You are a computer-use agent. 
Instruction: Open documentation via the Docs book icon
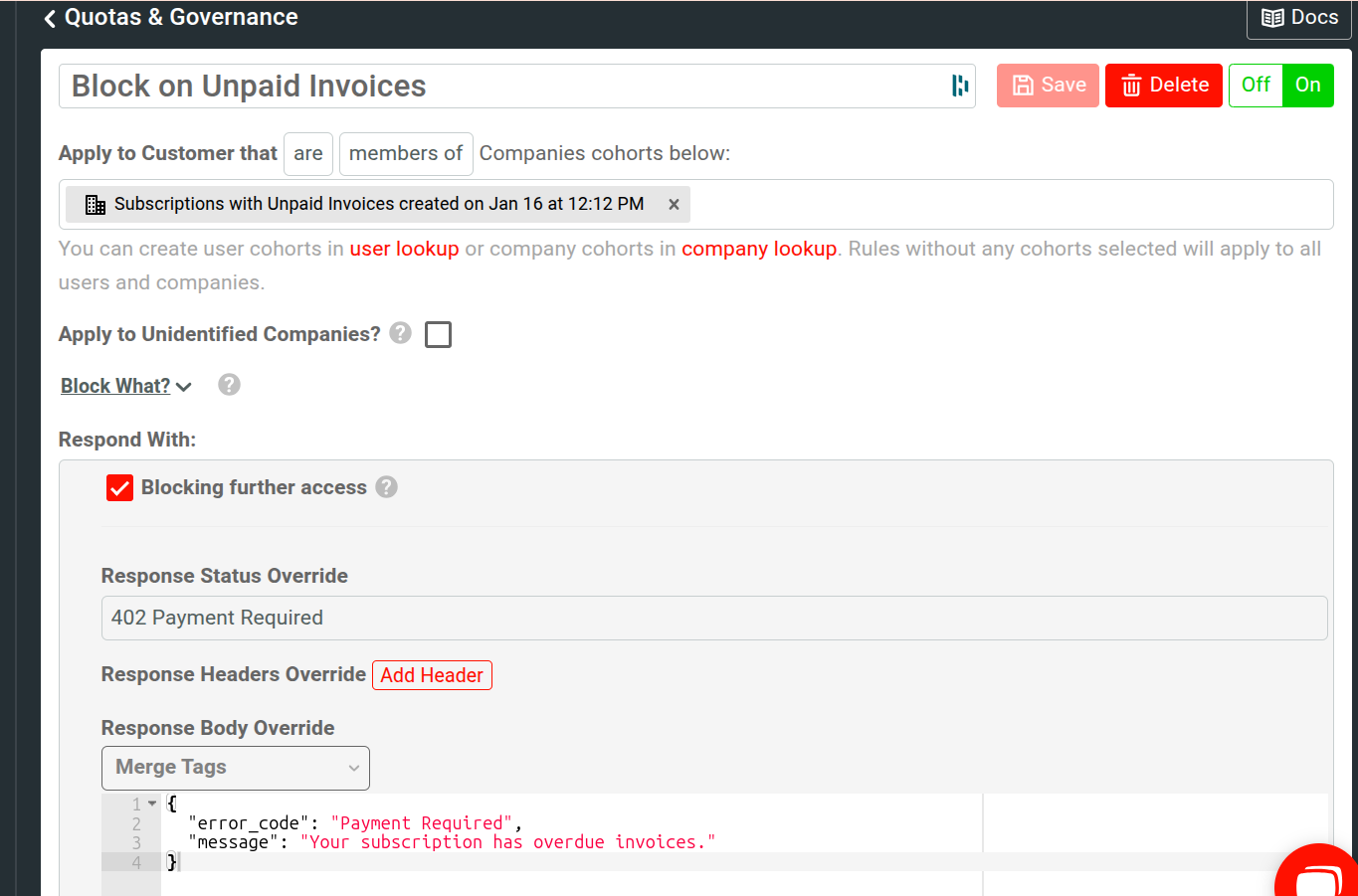click(x=1274, y=17)
